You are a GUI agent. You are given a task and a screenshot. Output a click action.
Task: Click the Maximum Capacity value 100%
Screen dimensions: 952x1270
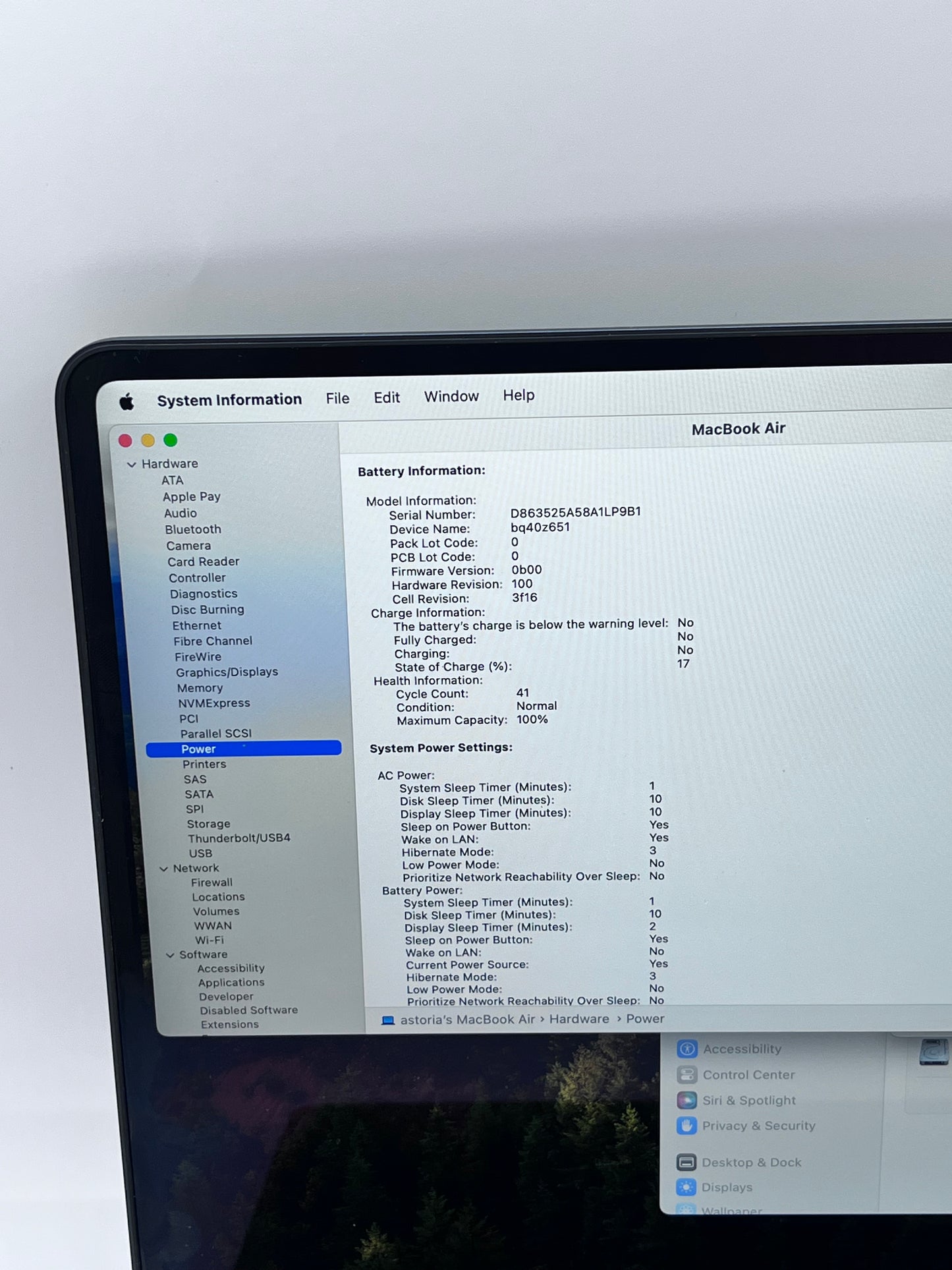pyautogui.click(x=532, y=720)
